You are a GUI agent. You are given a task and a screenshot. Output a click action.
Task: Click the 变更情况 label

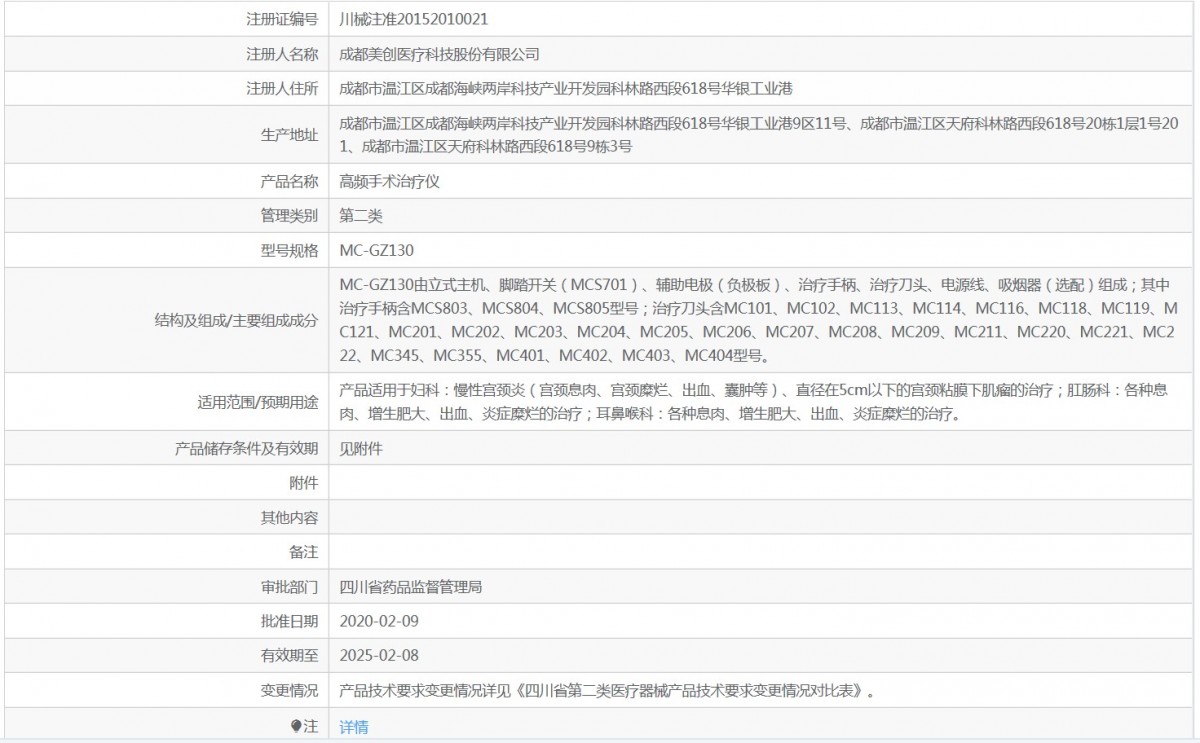289,690
